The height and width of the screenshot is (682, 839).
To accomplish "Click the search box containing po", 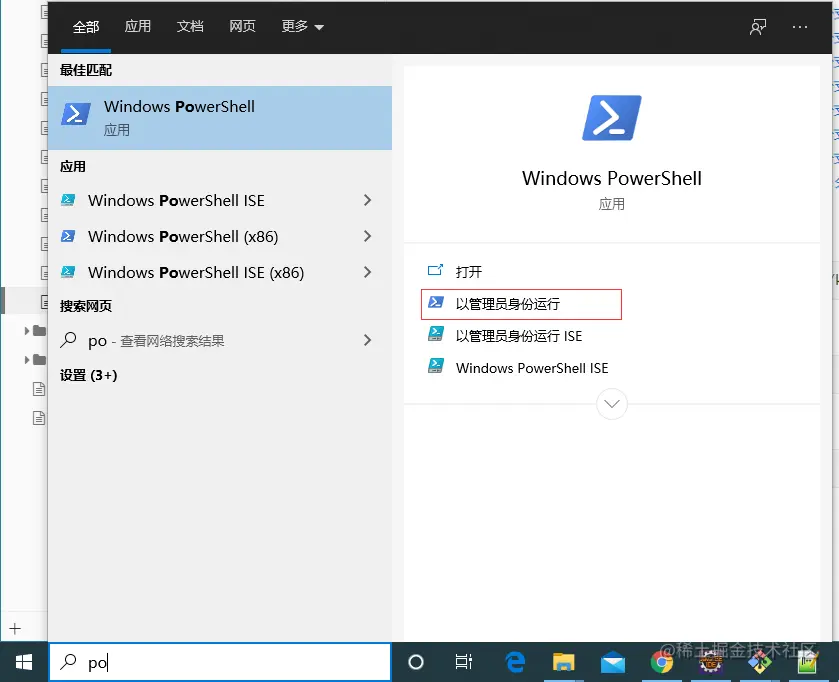I will click(220, 662).
